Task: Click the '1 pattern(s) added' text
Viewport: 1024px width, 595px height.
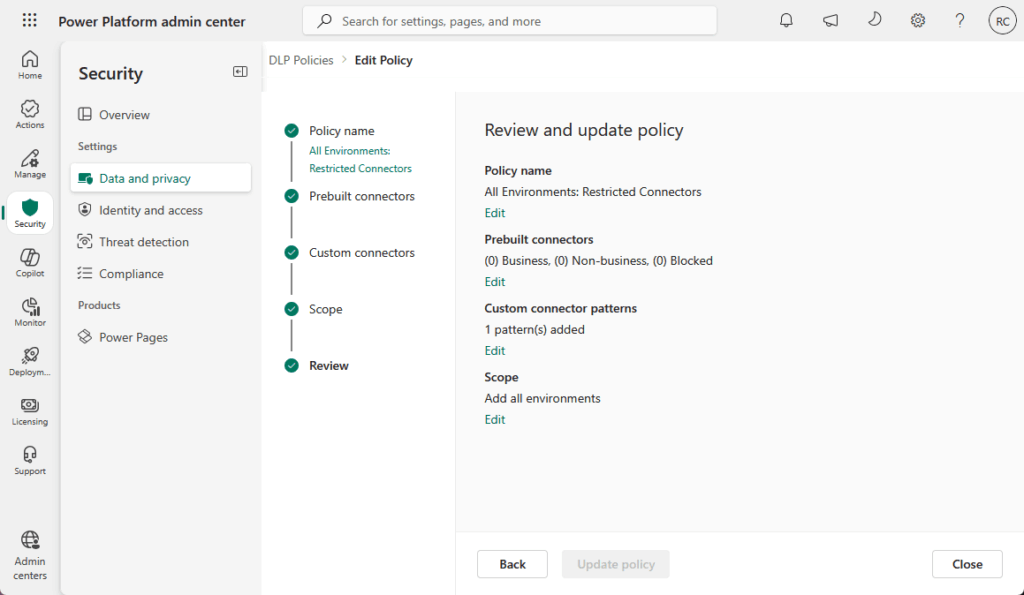Action: point(534,329)
